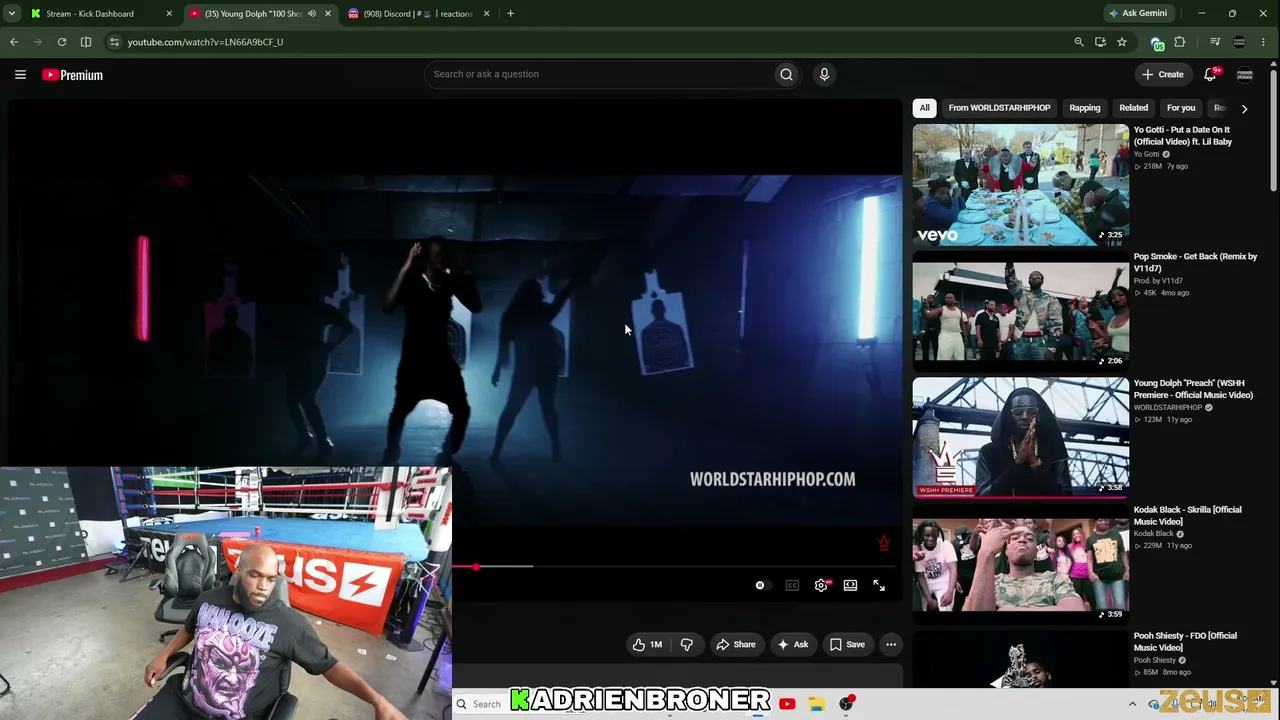The image size is (1280, 720).
Task: Toggle closed captions on the player
Action: tap(792, 586)
